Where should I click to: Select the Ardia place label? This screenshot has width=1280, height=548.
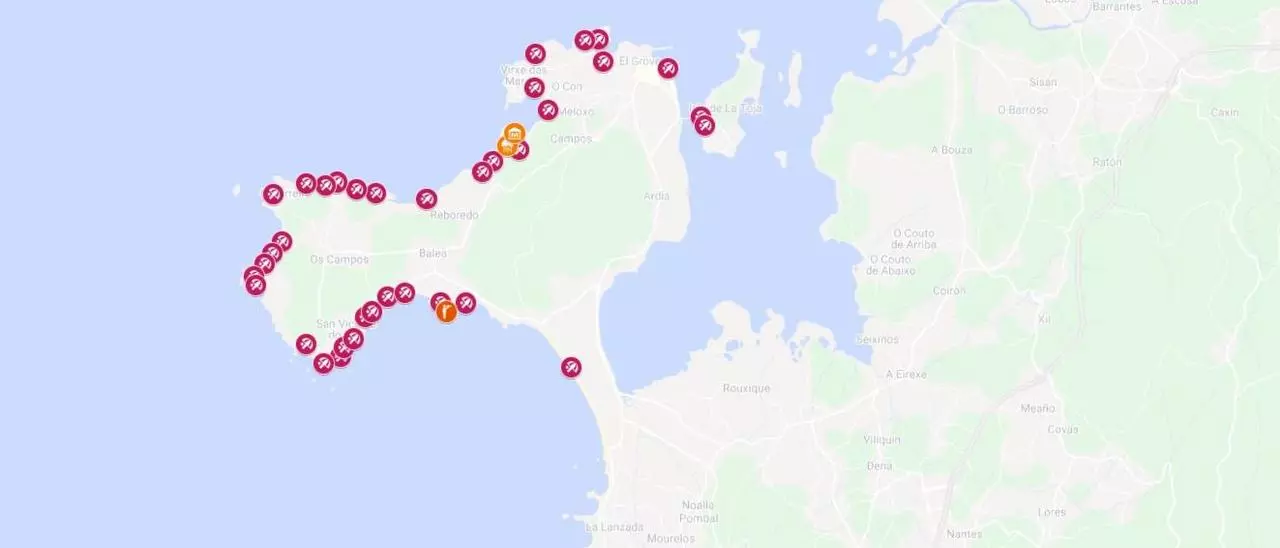(657, 195)
